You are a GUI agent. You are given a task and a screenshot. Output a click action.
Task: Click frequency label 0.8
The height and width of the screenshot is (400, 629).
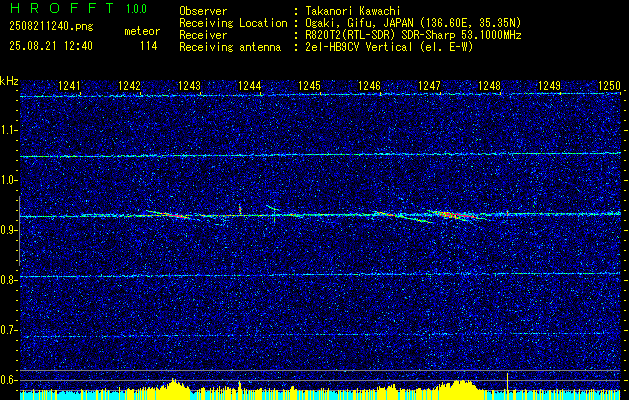point(8,280)
